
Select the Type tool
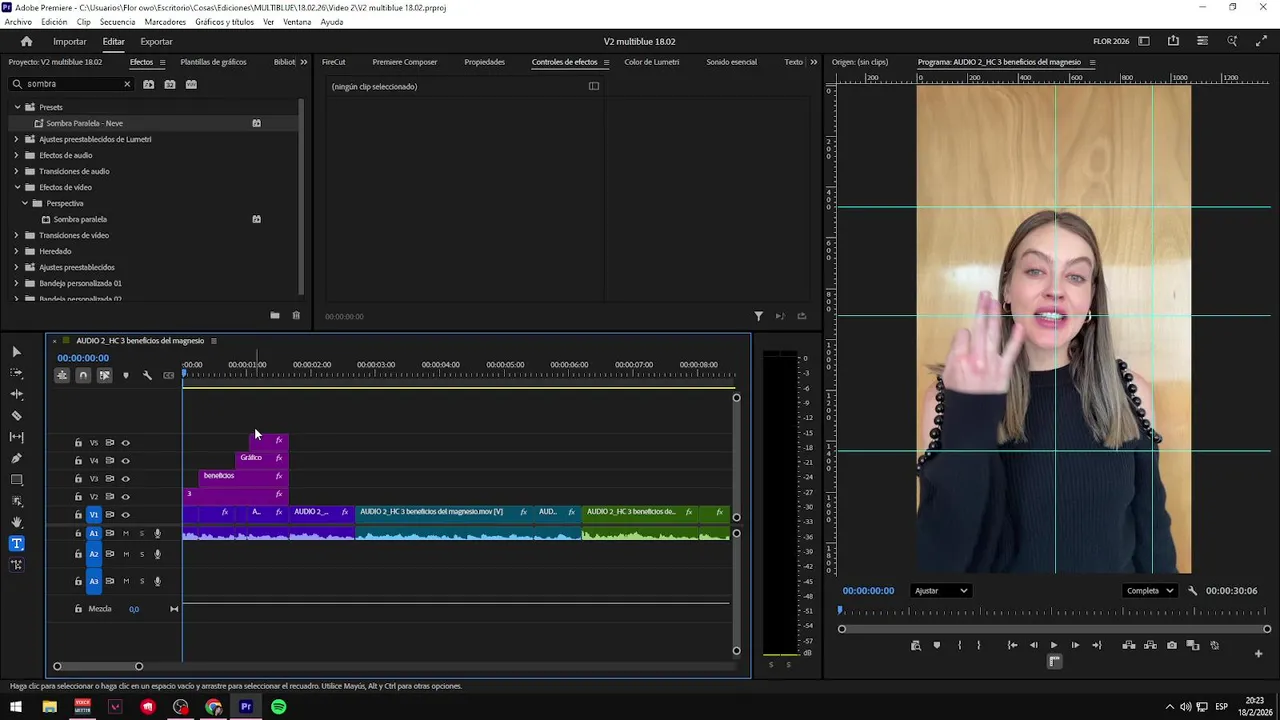pos(16,544)
